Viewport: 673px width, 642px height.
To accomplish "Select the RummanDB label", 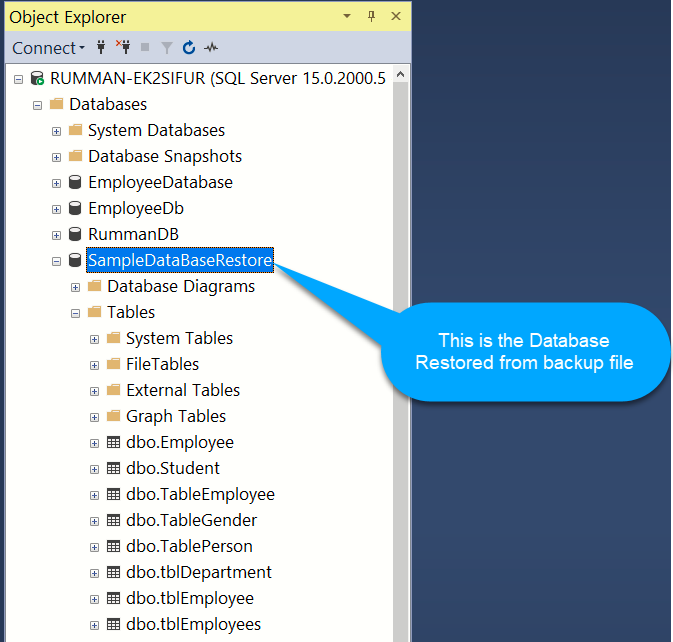I will click(x=133, y=234).
